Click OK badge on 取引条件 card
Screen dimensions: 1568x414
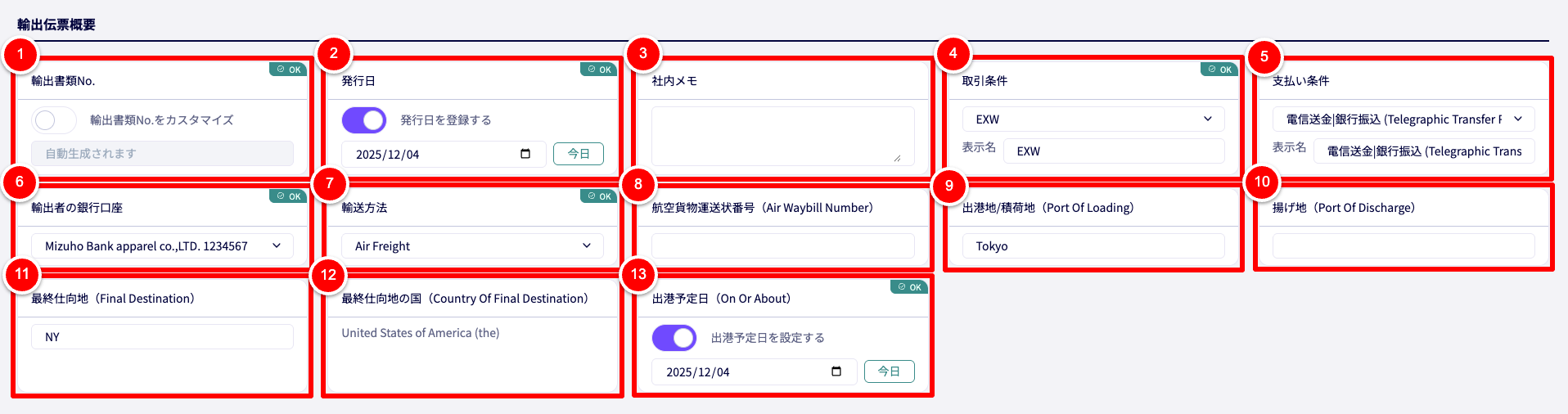tap(1219, 70)
